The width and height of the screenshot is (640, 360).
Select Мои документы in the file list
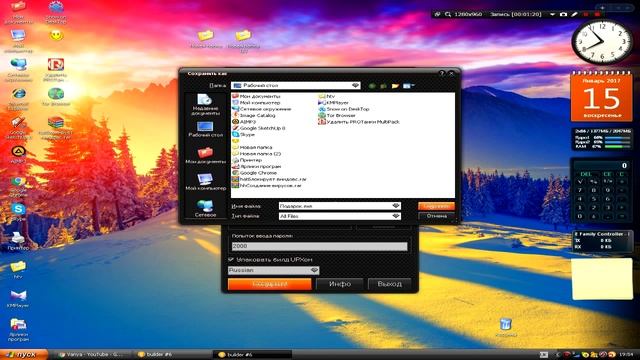coord(256,96)
